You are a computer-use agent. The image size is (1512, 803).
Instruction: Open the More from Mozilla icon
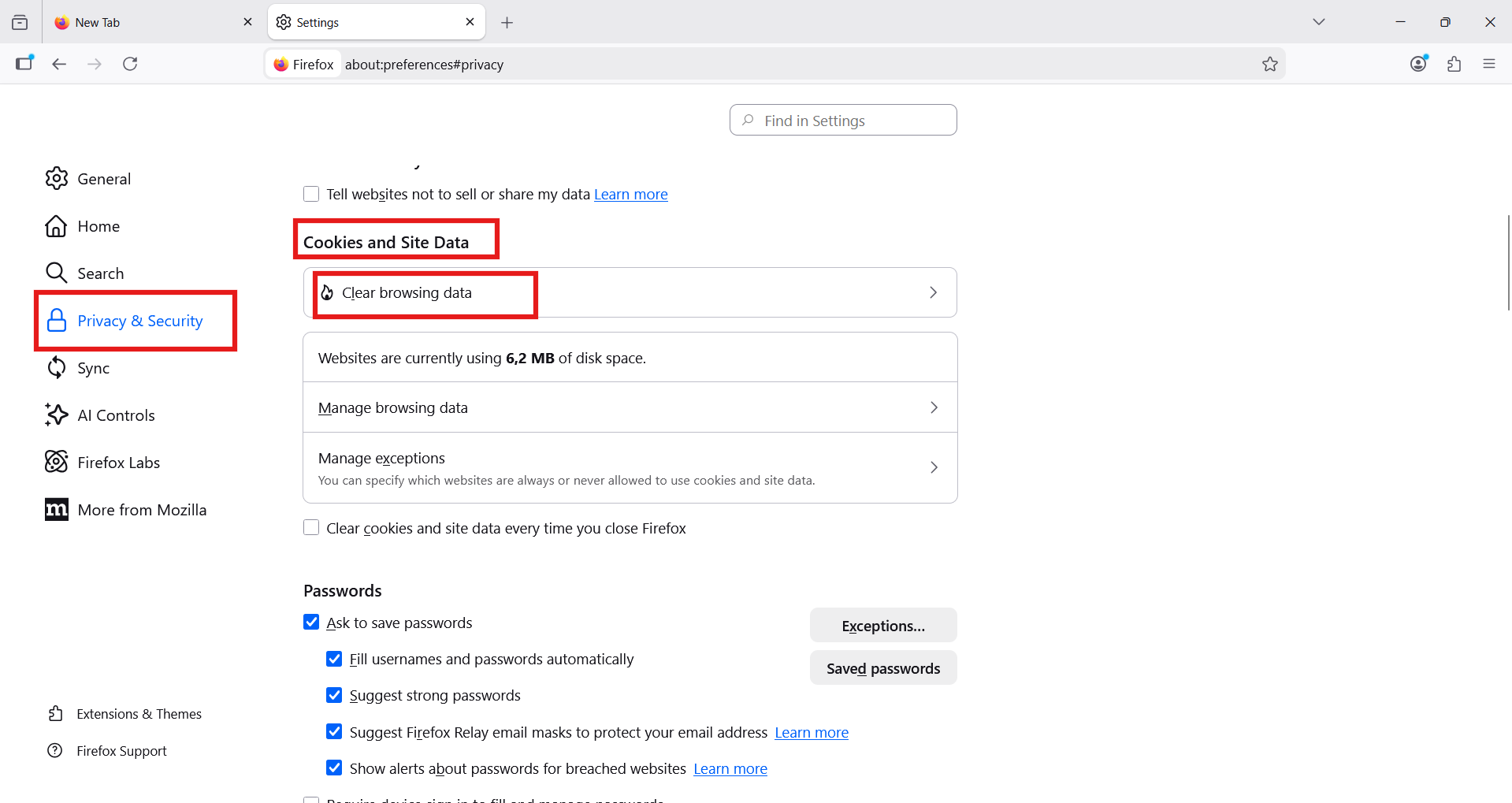(x=56, y=510)
